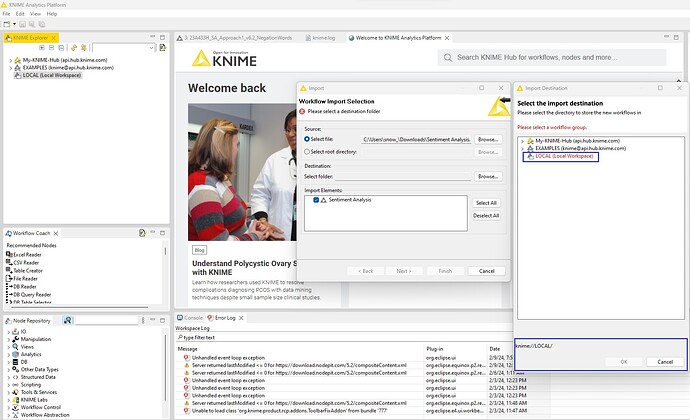Expand Views category in Node Repository
Image resolution: width=690 pixels, height=420 pixels.
9,347
